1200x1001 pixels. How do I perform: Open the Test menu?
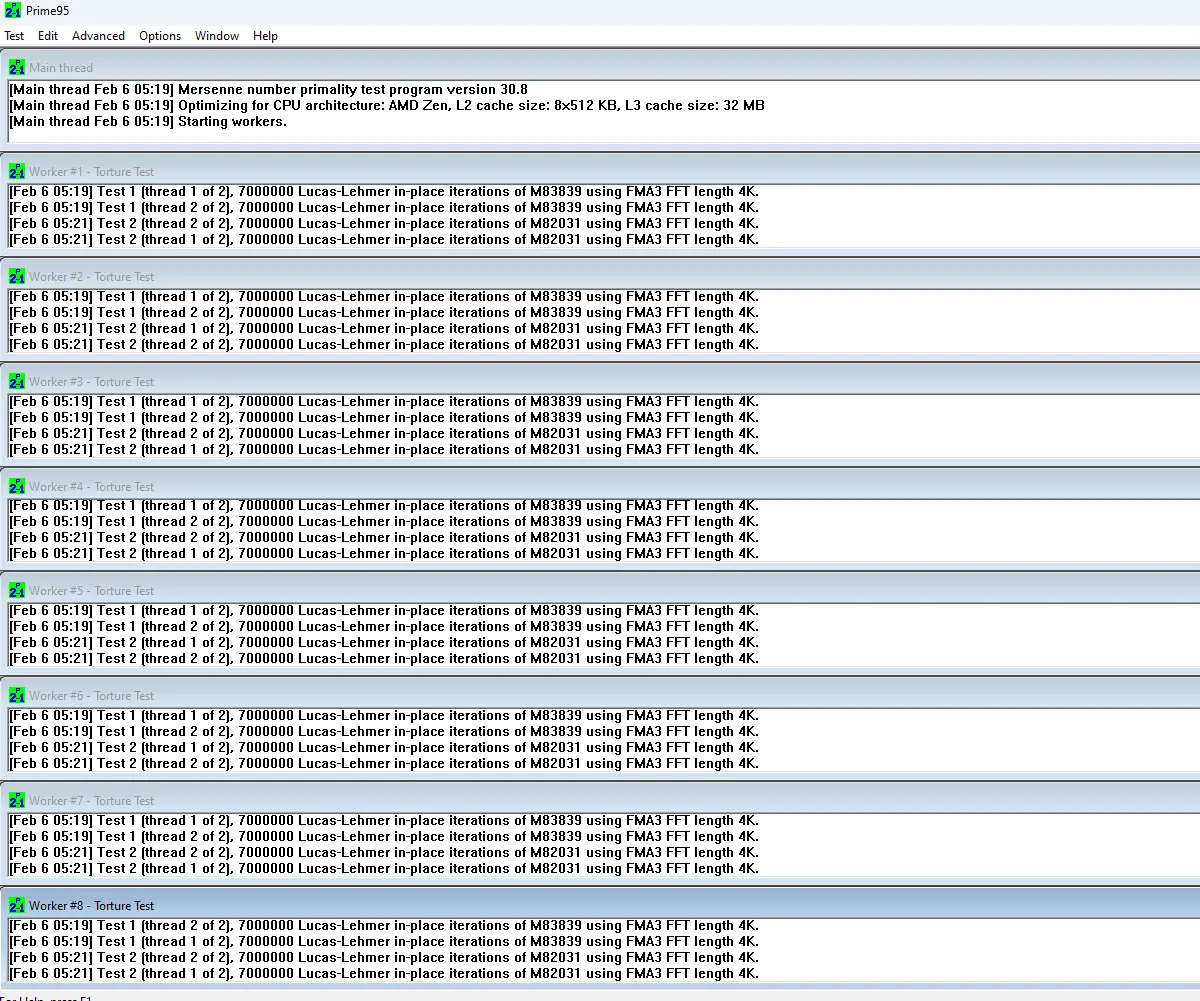click(x=14, y=36)
